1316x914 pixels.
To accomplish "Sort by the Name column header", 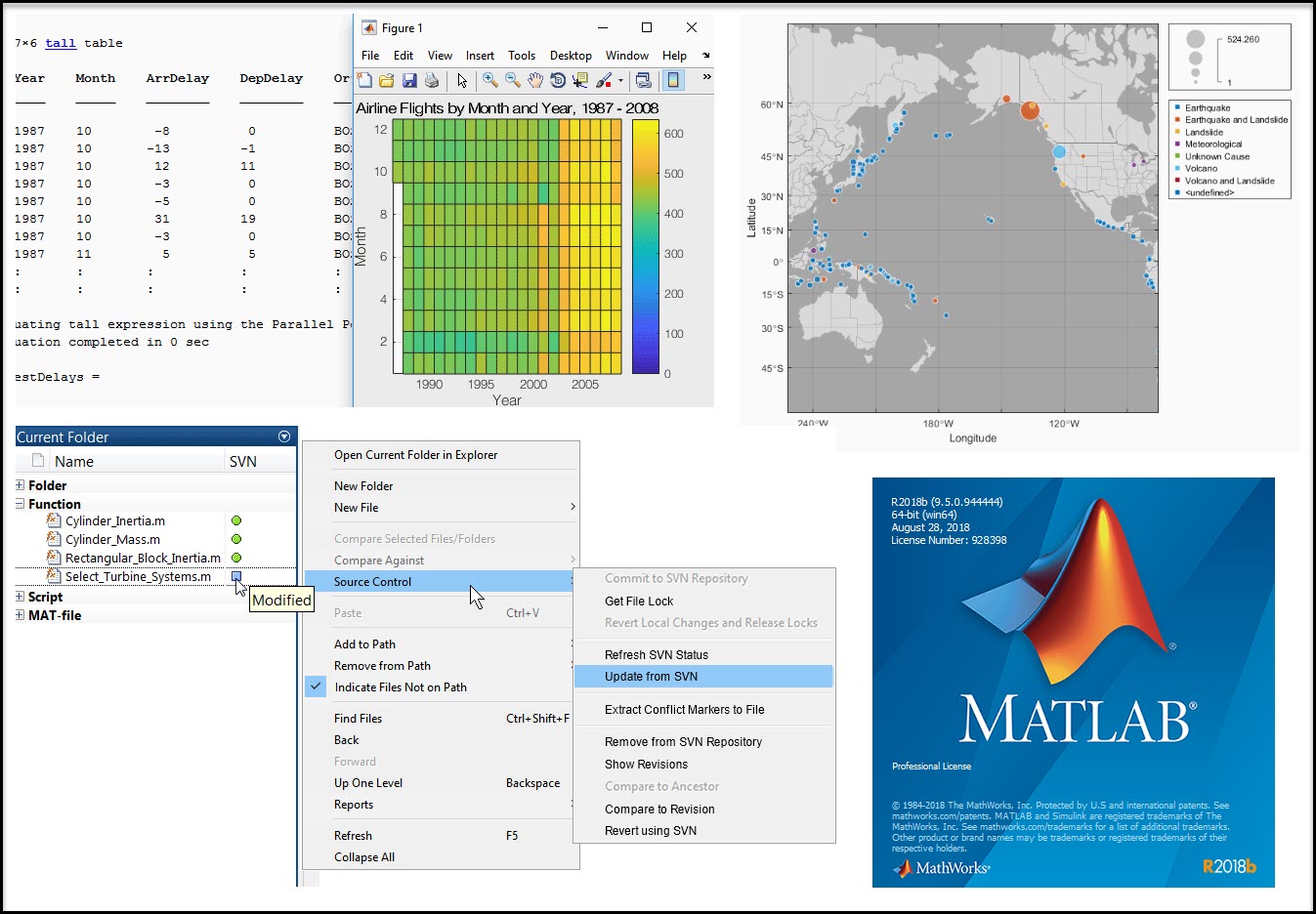I will tap(74, 461).
